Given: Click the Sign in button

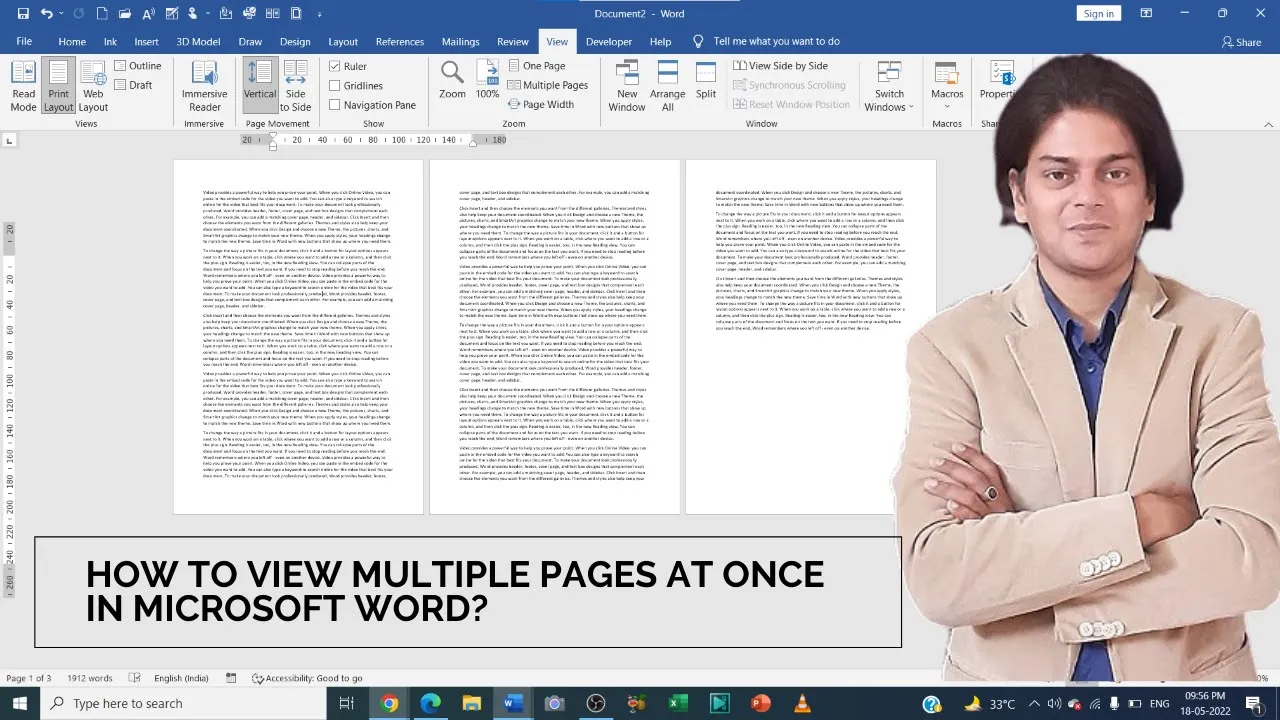Looking at the screenshot, I should click(1098, 13).
